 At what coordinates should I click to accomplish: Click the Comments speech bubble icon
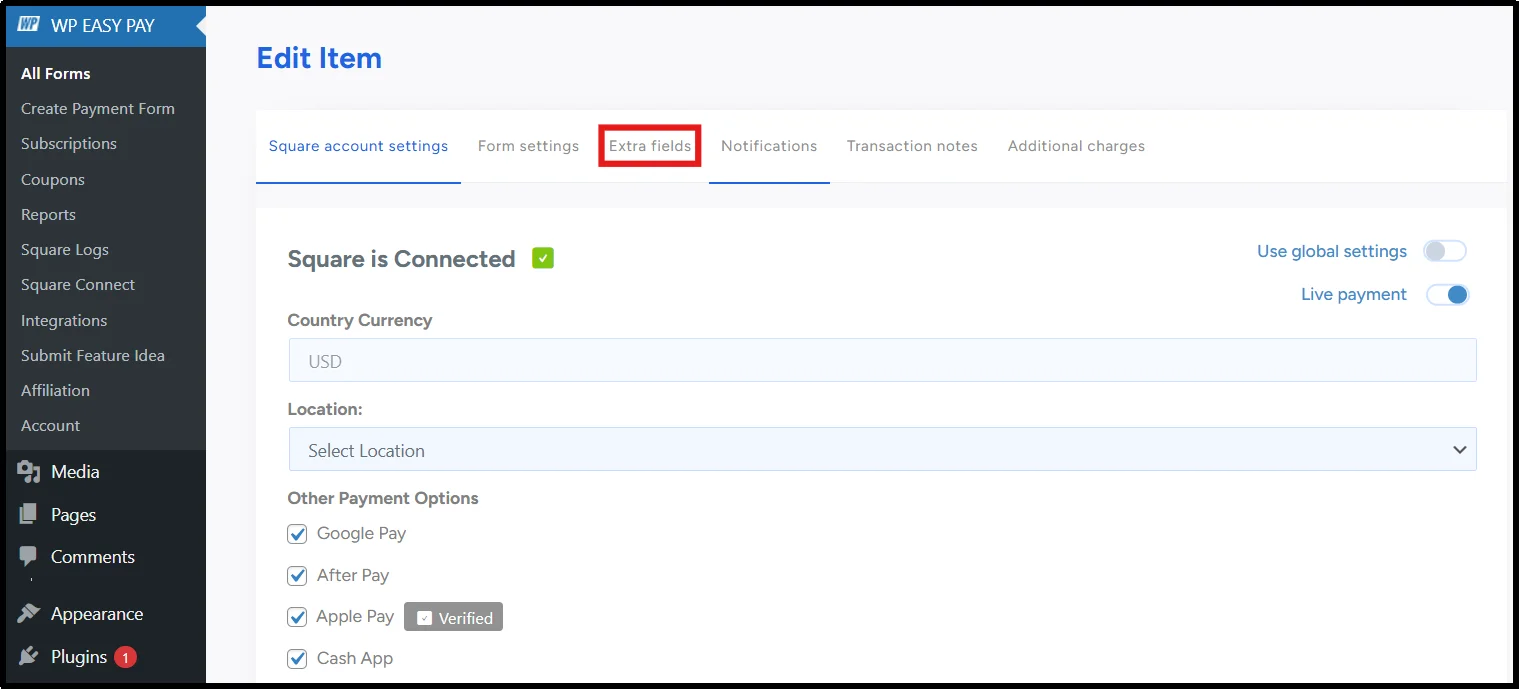(x=29, y=557)
